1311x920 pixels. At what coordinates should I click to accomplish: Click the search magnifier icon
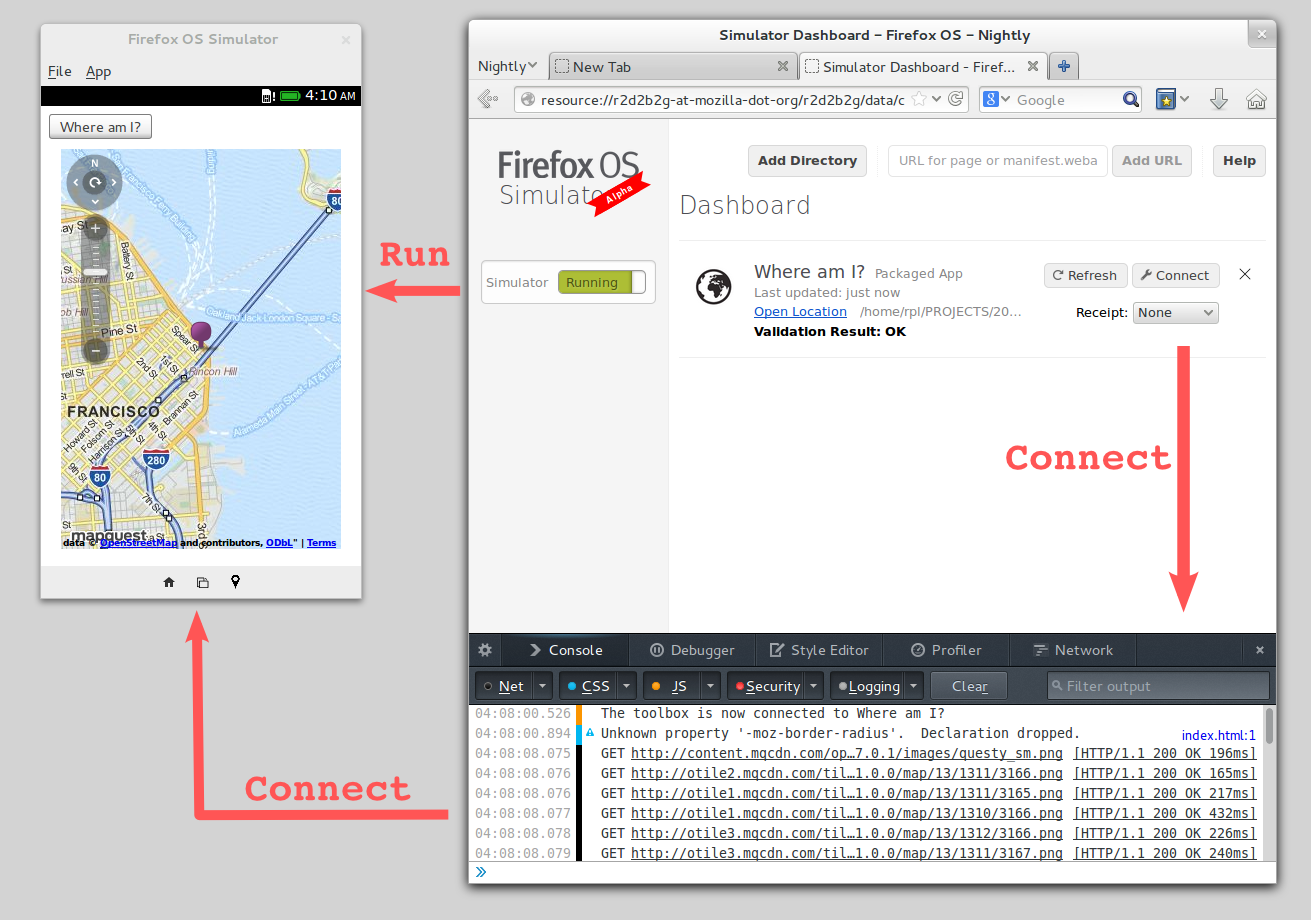tap(1131, 99)
